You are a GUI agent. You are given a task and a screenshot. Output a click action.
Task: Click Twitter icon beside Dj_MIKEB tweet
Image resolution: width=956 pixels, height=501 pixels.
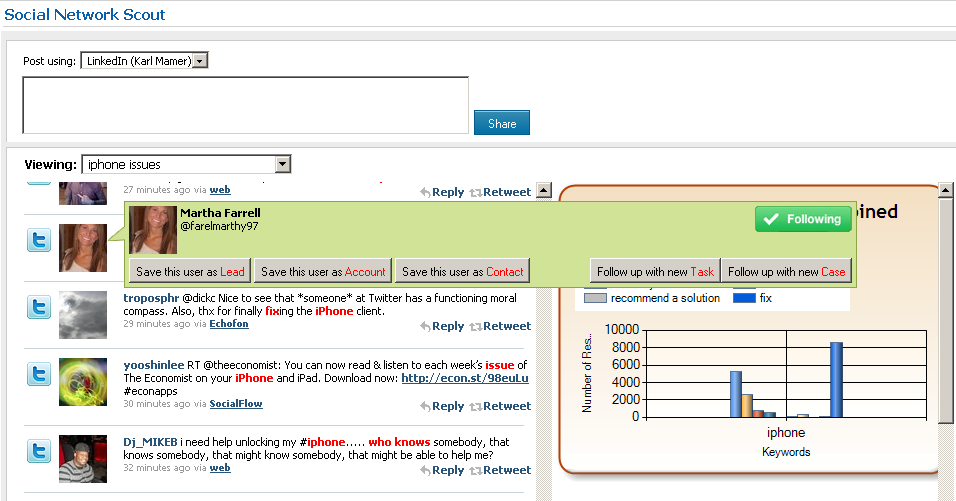39,451
